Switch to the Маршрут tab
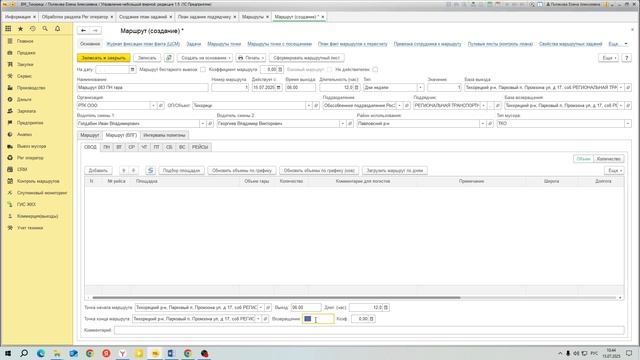This screenshot has width=640, height=360. point(89,135)
